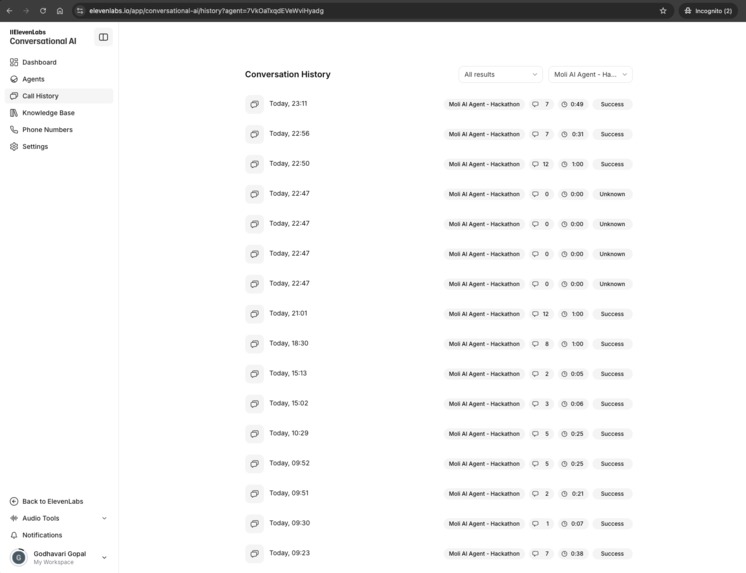Open conversation icon for Today, 09:51
The height and width of the screenshot is (573, 746).
coord(255,494)
